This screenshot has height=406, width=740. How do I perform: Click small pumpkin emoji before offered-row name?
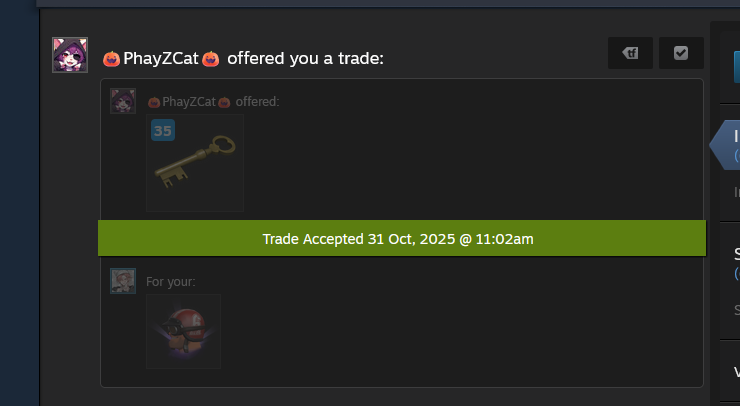click(x=154, y=102)
